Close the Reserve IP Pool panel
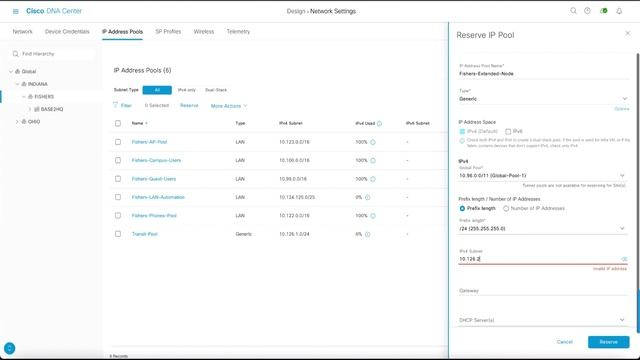 (x=628, y=33)
